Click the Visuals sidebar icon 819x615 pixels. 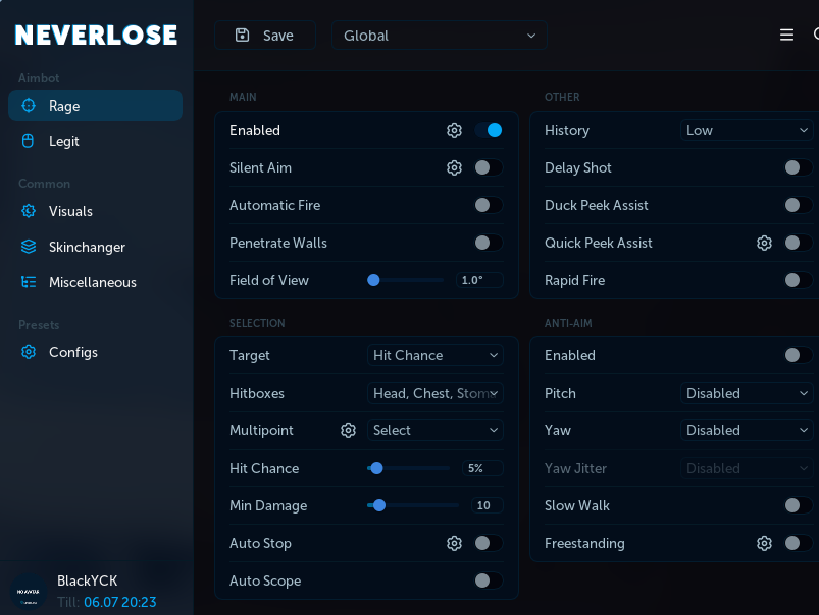pyautogui.click(x=27, y=211)
